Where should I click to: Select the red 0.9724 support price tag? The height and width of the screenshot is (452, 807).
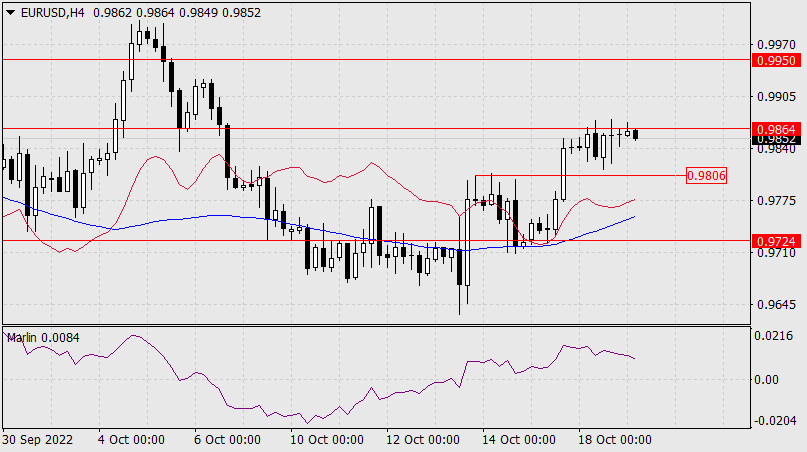(776, 241)
